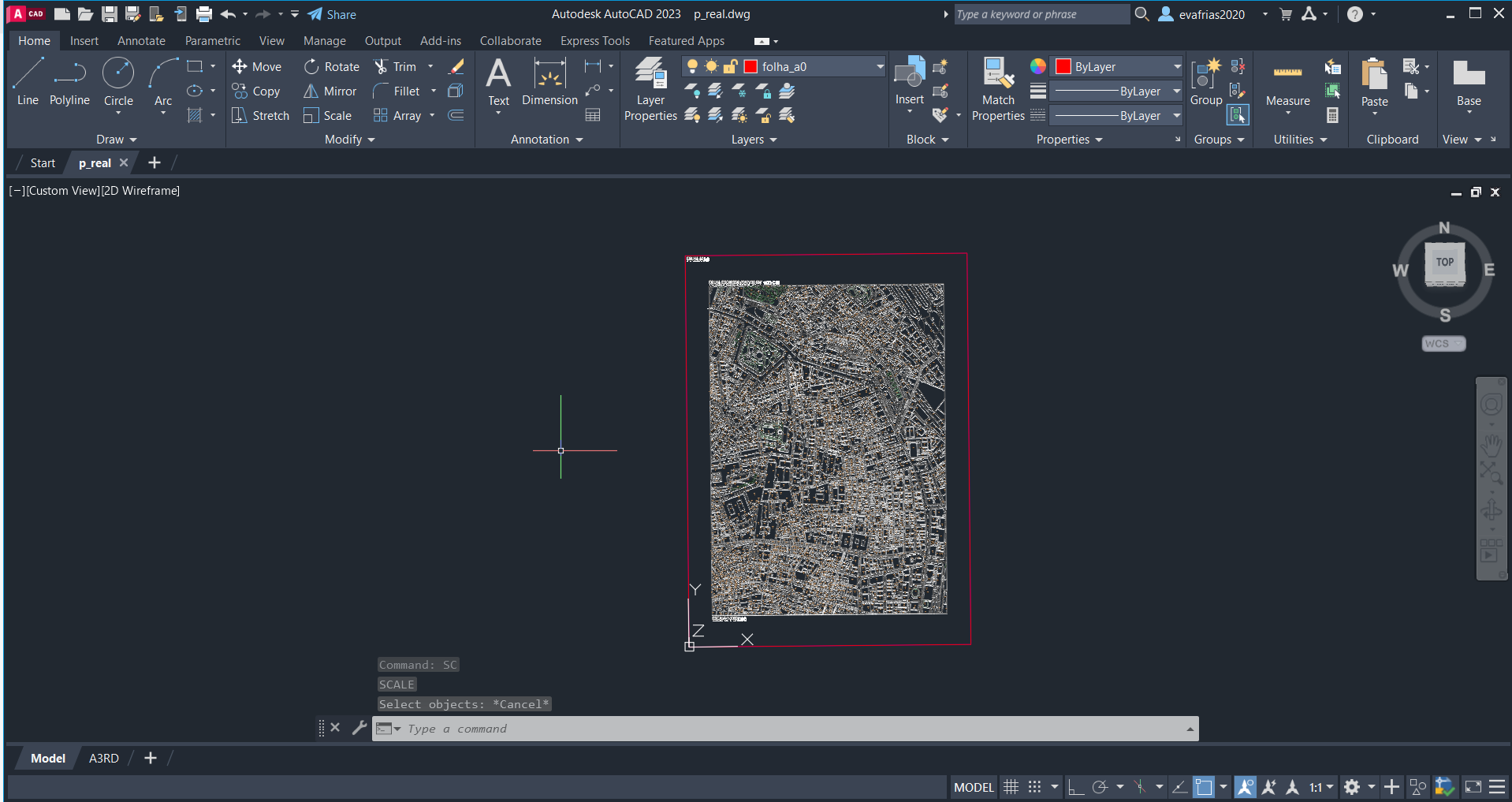Choose the Rotate tool
1512x802 pixels.
click(332, 67)
